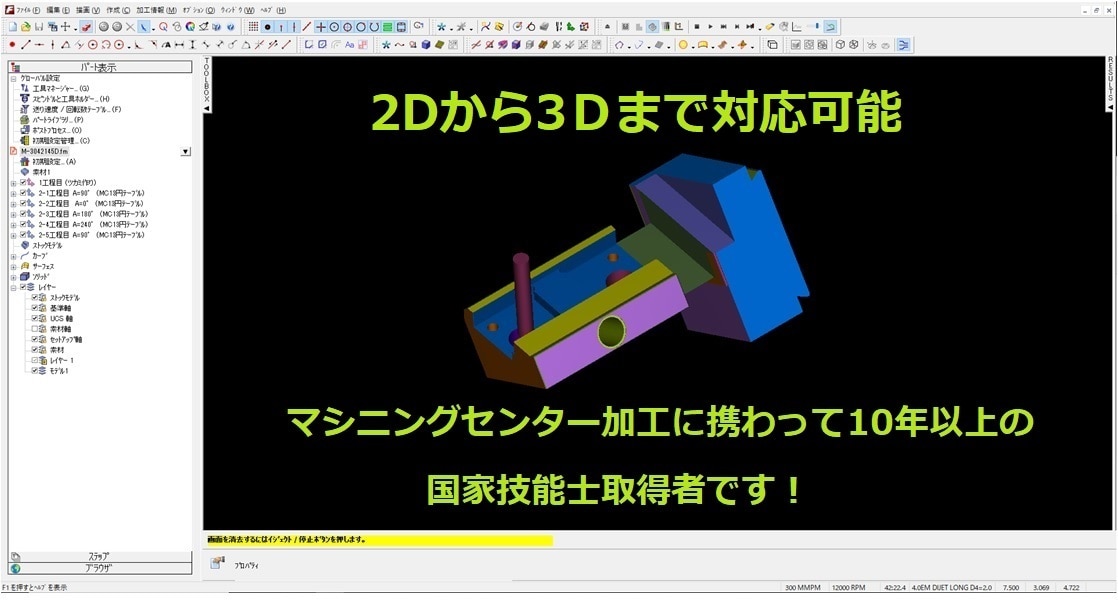Toggle checkbox for 1工程目 (ツカミ作り)
Viewport: 1118px width, 600px height.
pos(23,182)
